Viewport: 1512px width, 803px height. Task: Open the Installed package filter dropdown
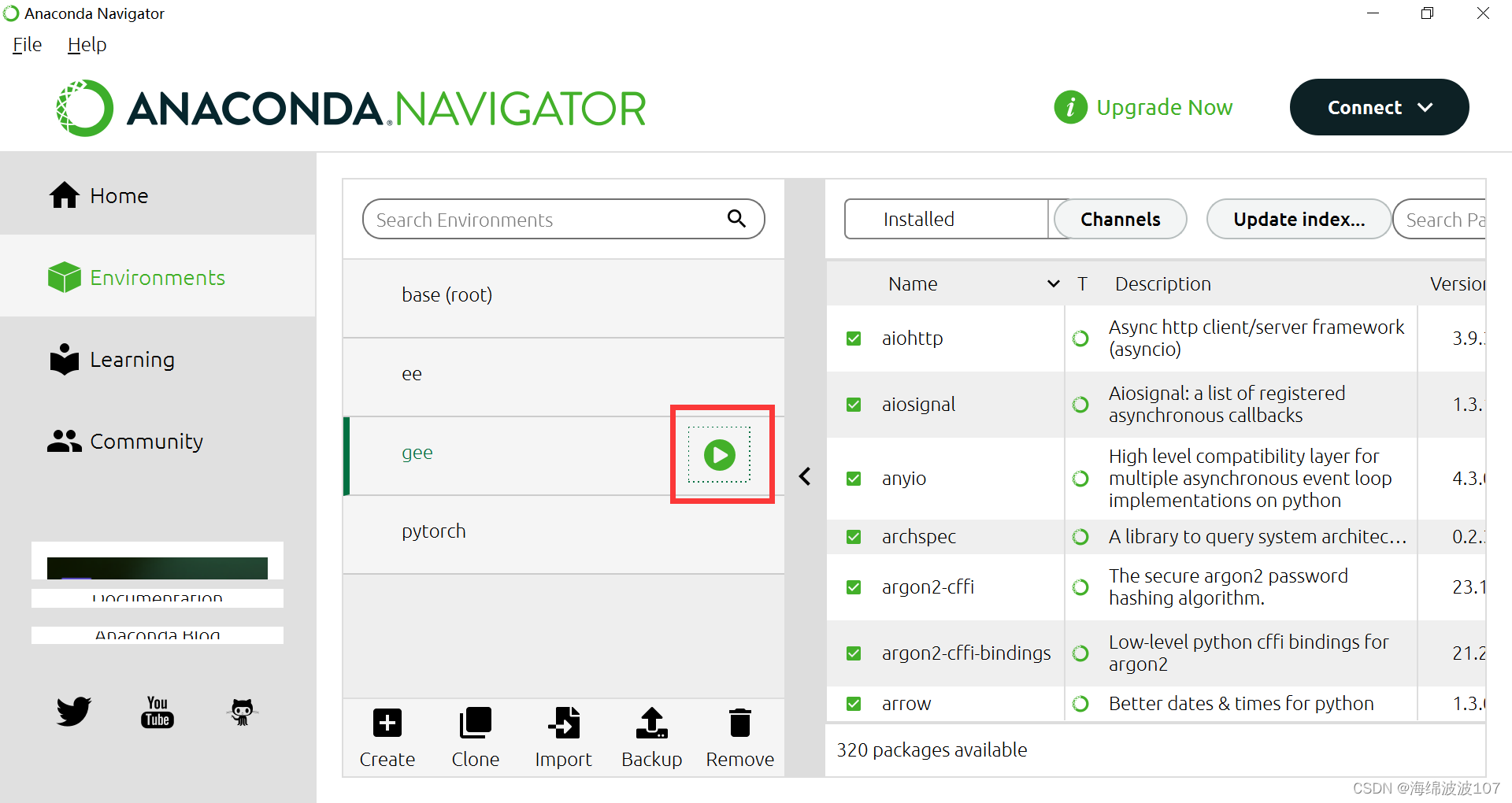click(x=947, y=219)
